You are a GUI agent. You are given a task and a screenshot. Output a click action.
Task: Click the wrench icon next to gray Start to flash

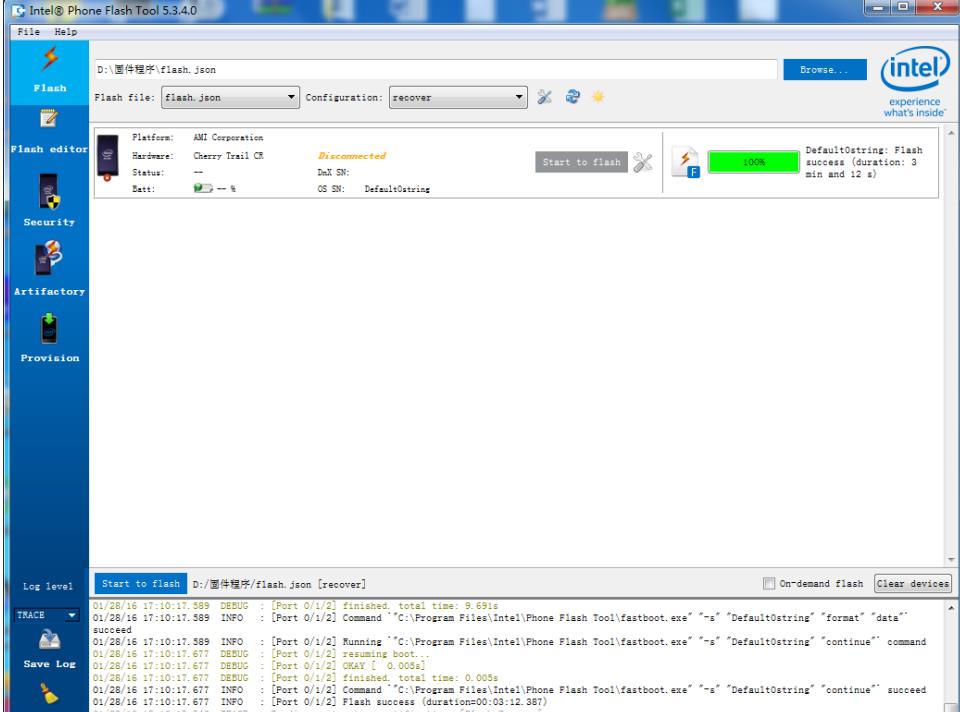642,162
